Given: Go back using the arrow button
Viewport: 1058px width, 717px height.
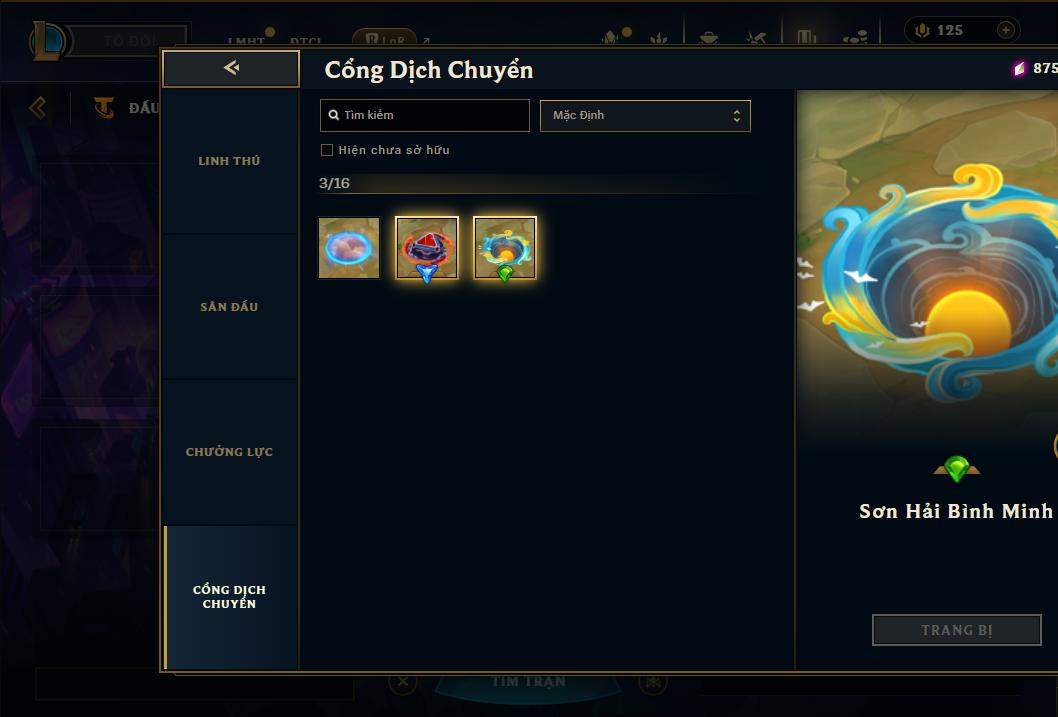Looking at the screenshot, I should pyautogui.click(x=231, y=68).
